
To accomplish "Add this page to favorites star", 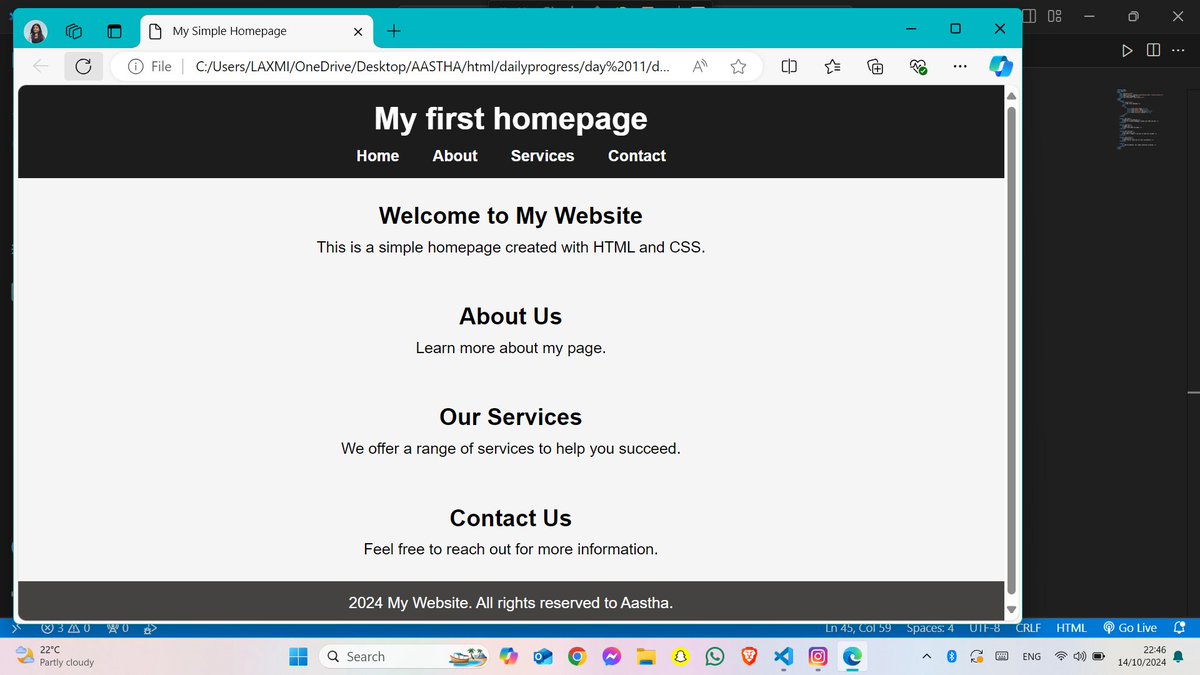I will point(738,66).
